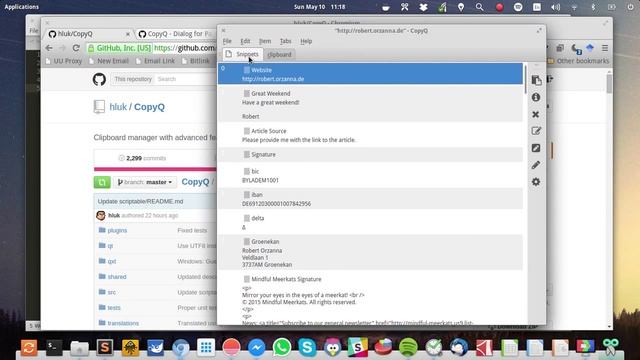Open the 'Other bookmarks' folder
This screenshot has width=640, height=360.
pos(578,61)
